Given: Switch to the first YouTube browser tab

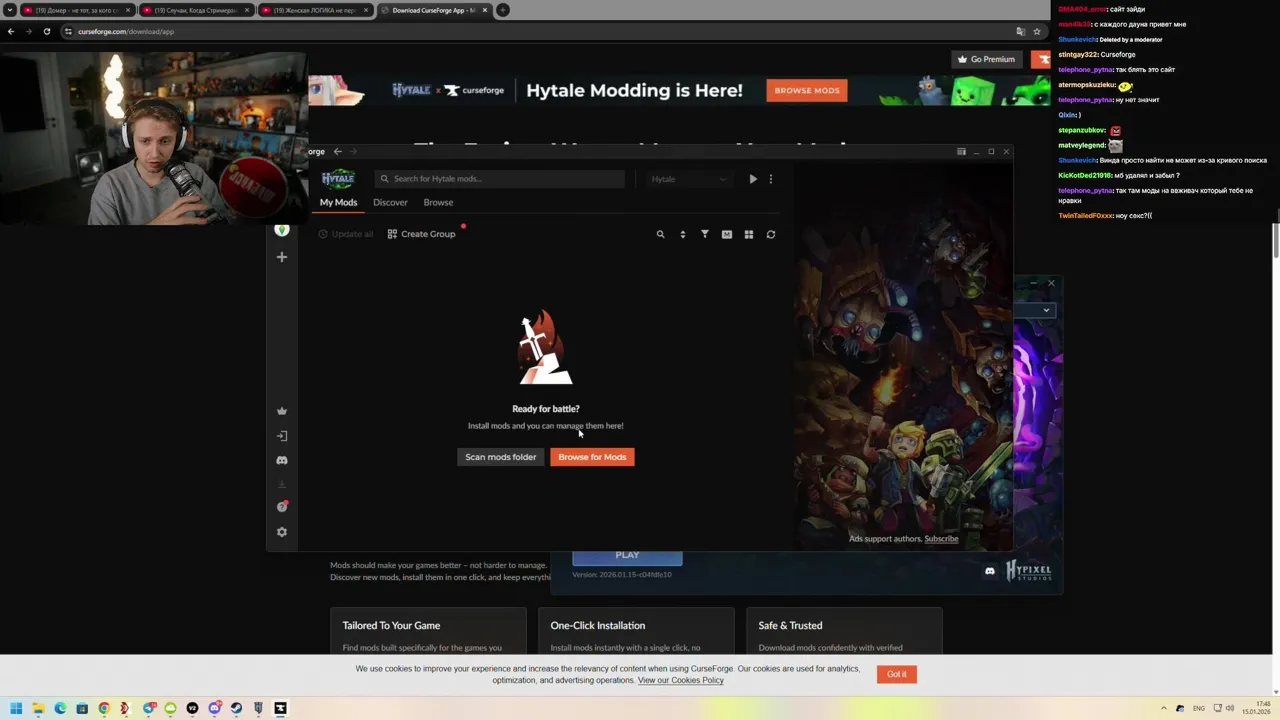Looking at the screenshot, I should click(78, 10).
